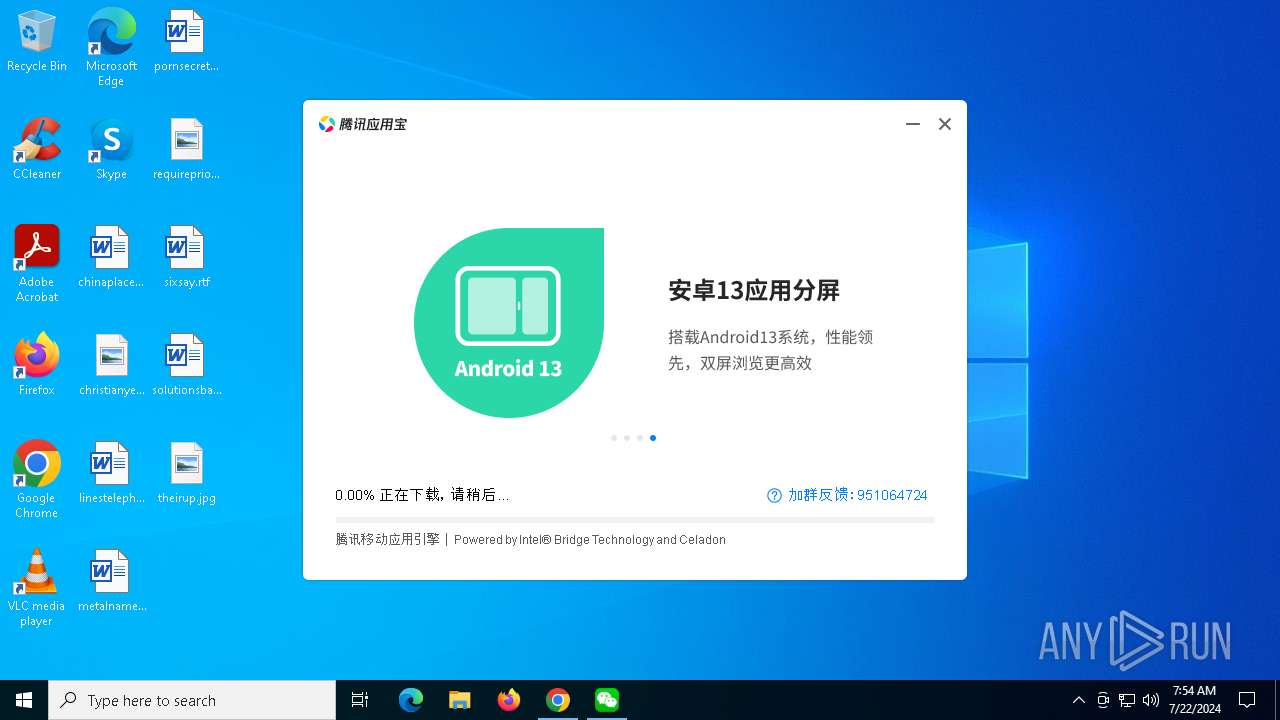Viewport: 1280px width, 720px height.
Task: Click the Powered by Intel Bridge Technology text
Action: pyautogui.click(x=590, y=540)
